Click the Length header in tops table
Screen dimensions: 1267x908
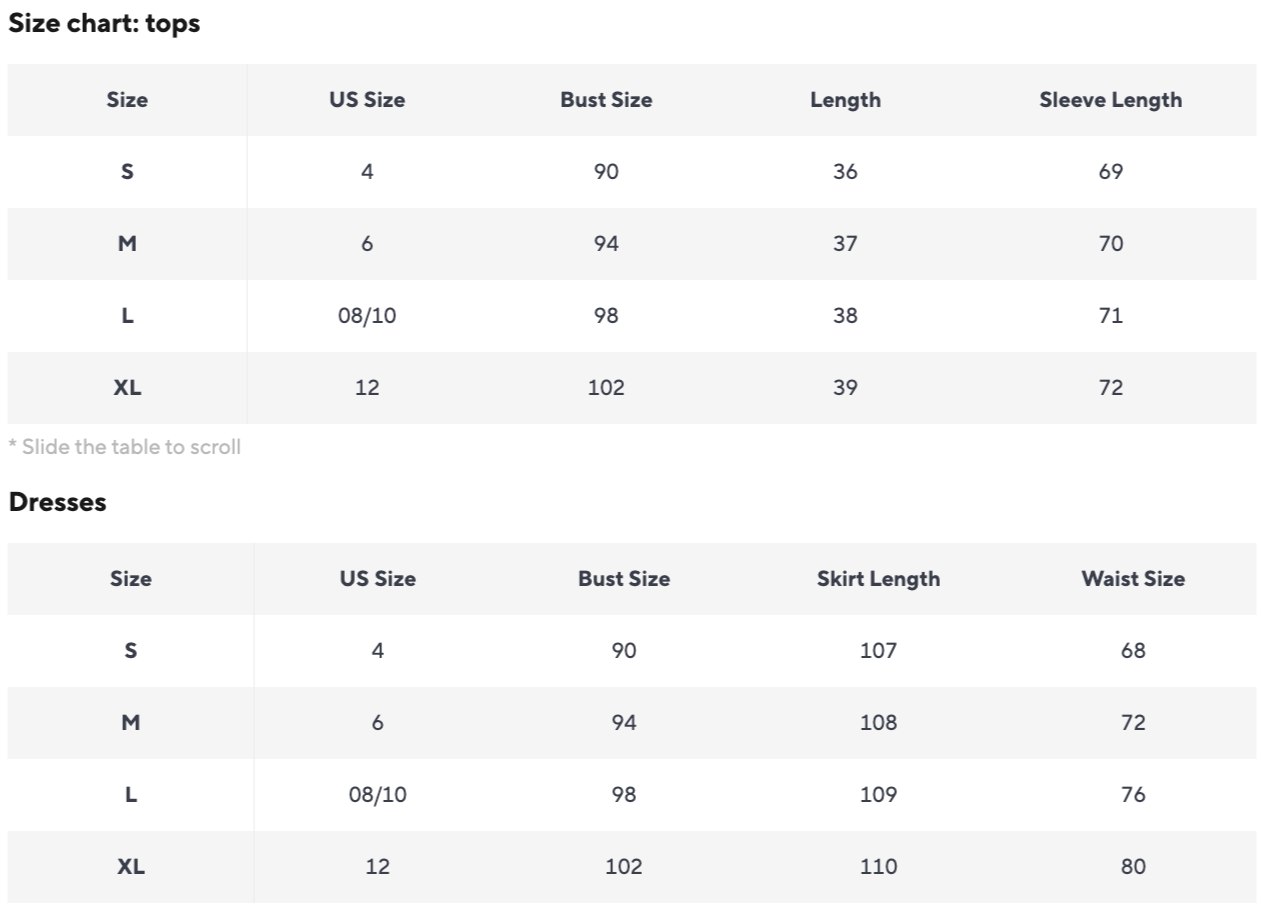tap(845, 100)
